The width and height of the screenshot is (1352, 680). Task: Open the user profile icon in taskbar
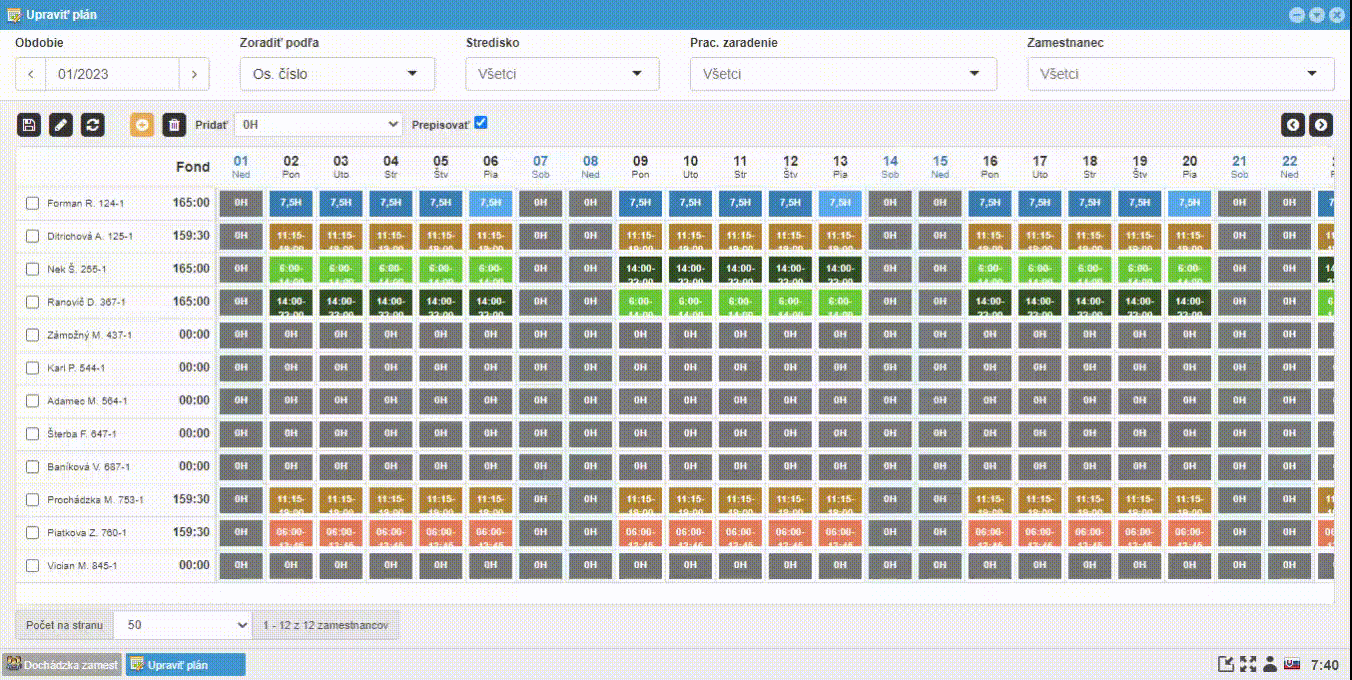click(x=1270, y=664)
